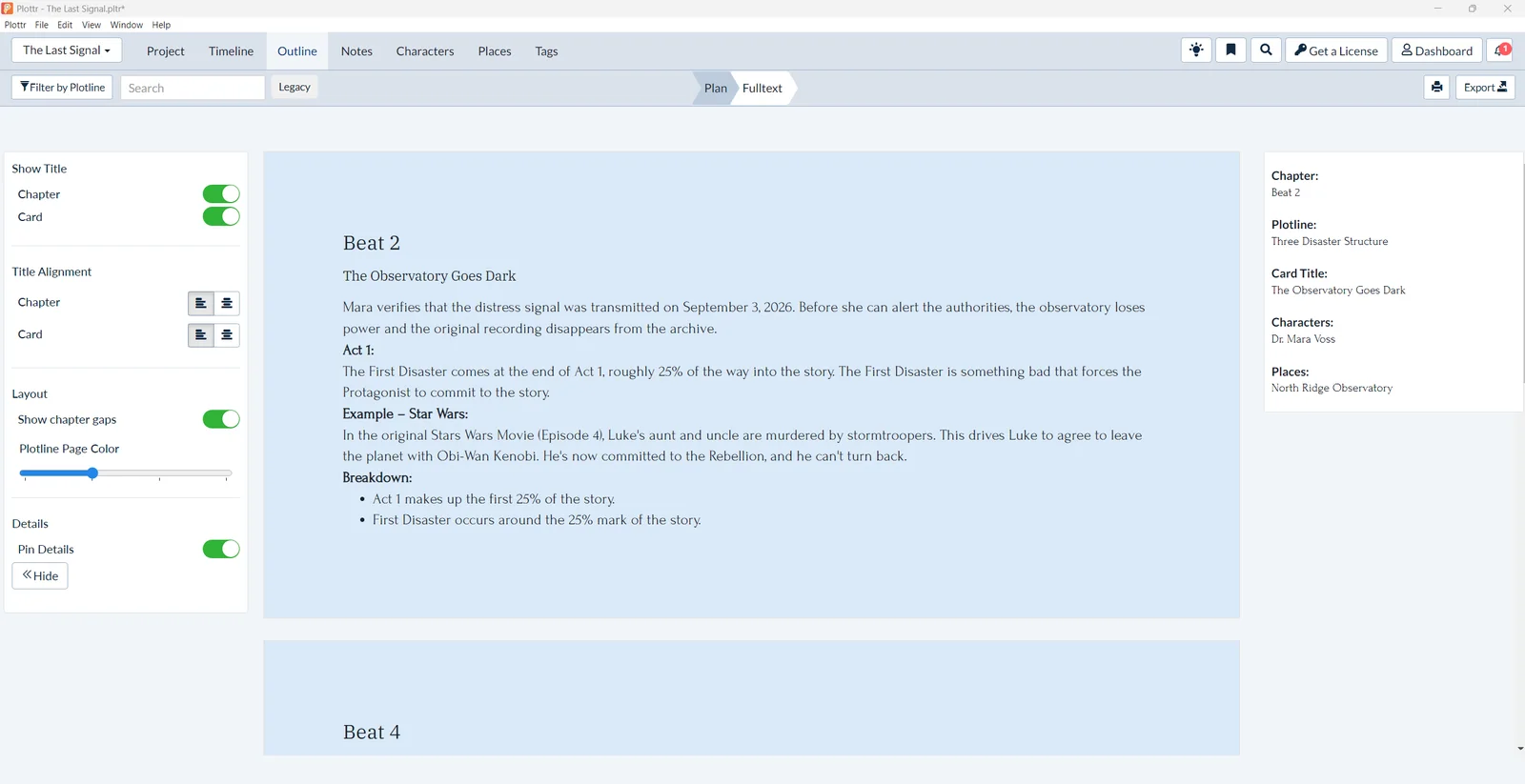Open the Edit menu
The width and height of the screenshot is (1525, 784).
click(x=65, y=25)
